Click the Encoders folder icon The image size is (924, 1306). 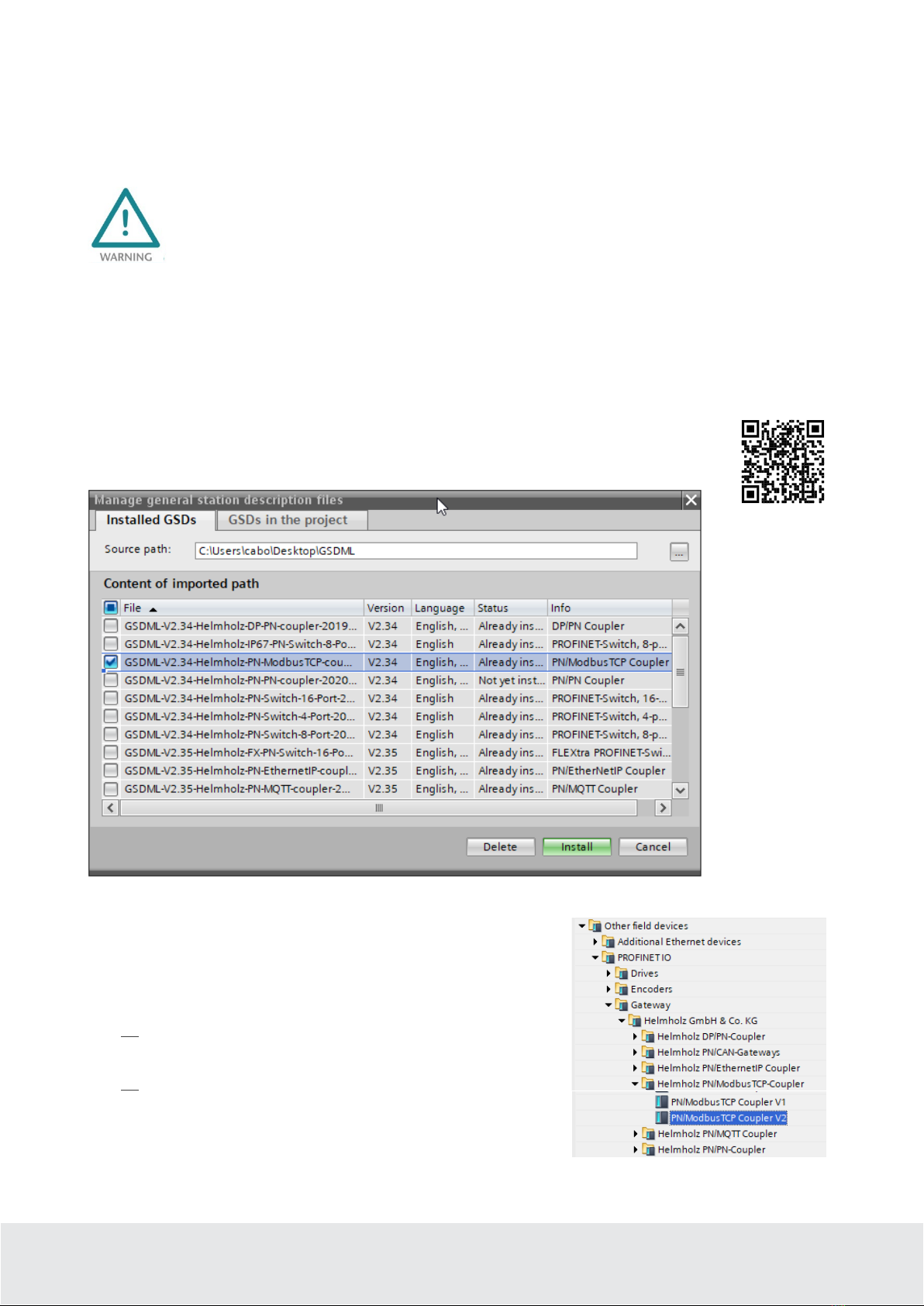pos(622,989)
